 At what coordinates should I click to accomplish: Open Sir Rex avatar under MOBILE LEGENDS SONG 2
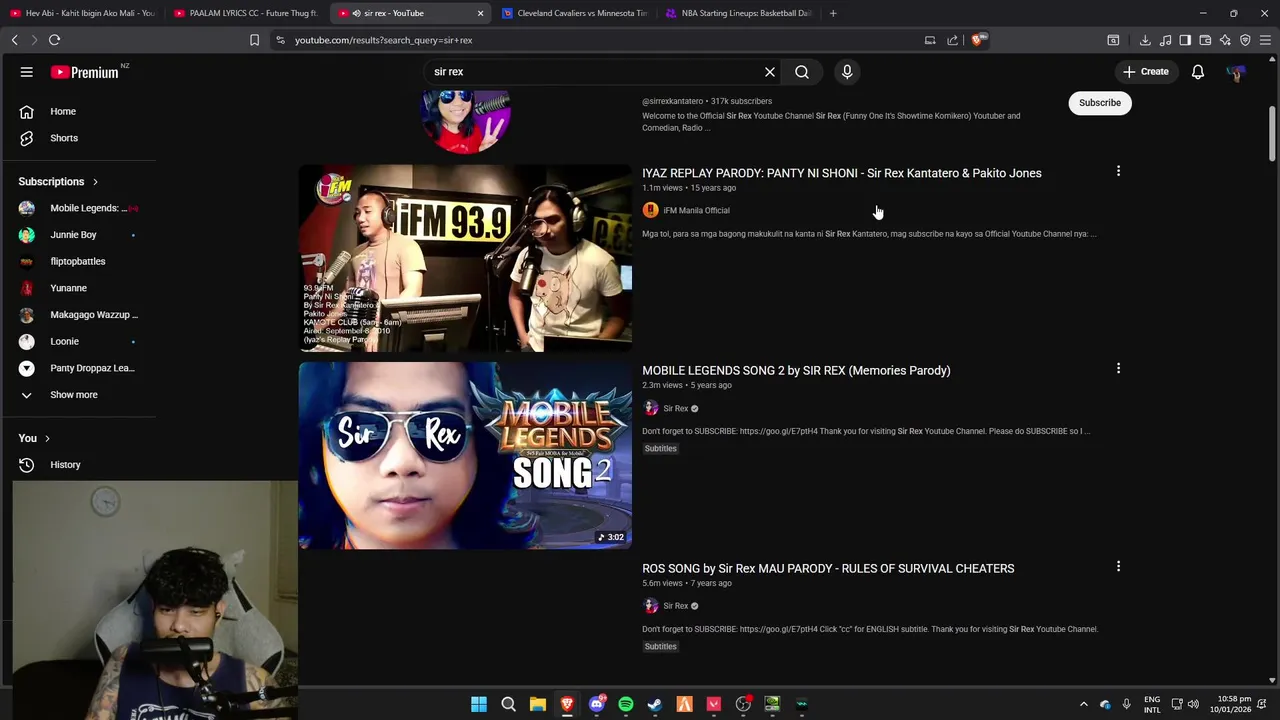click(651, 408)
